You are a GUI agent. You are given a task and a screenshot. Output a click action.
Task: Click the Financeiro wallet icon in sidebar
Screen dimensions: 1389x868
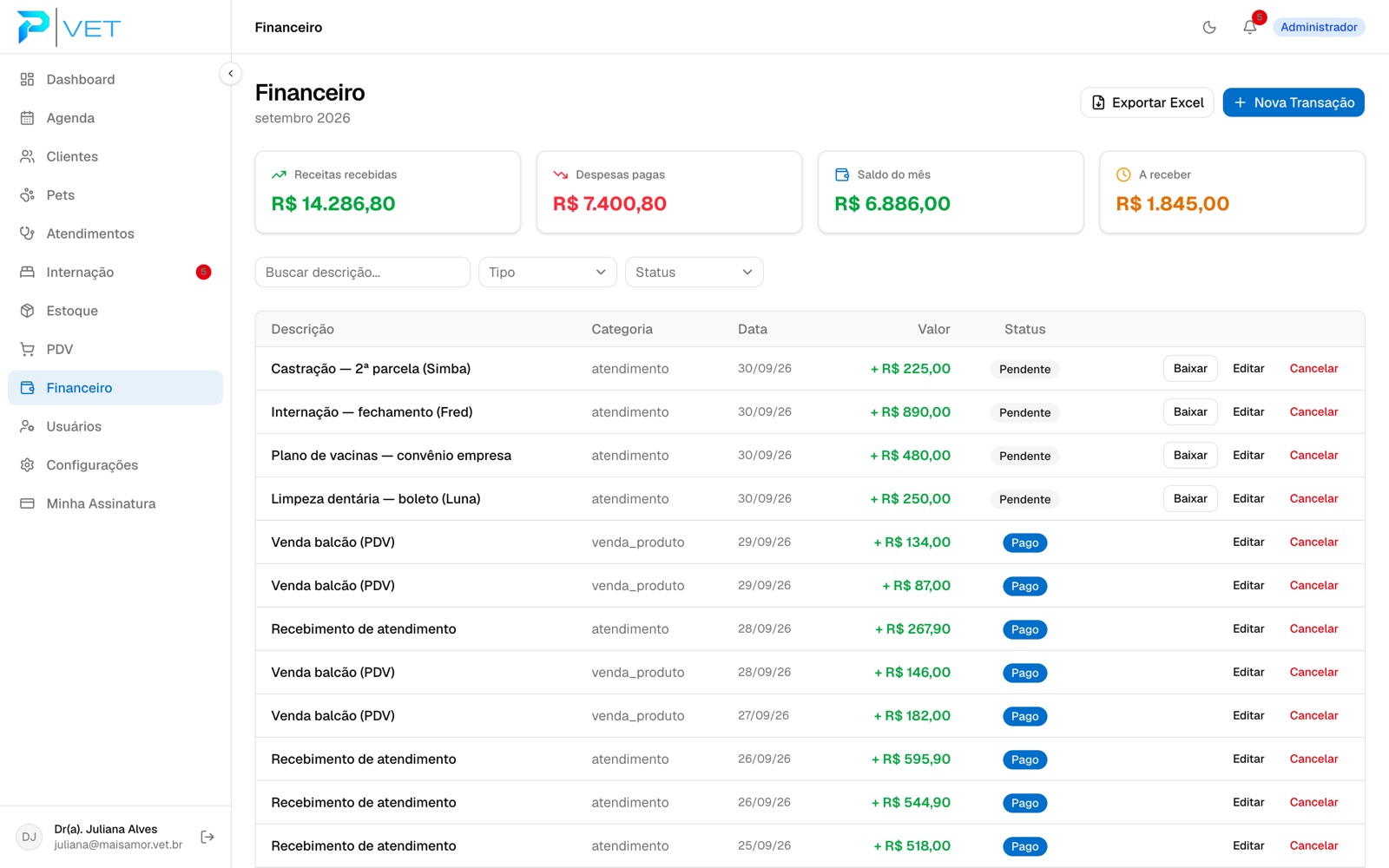click(27, 388)
